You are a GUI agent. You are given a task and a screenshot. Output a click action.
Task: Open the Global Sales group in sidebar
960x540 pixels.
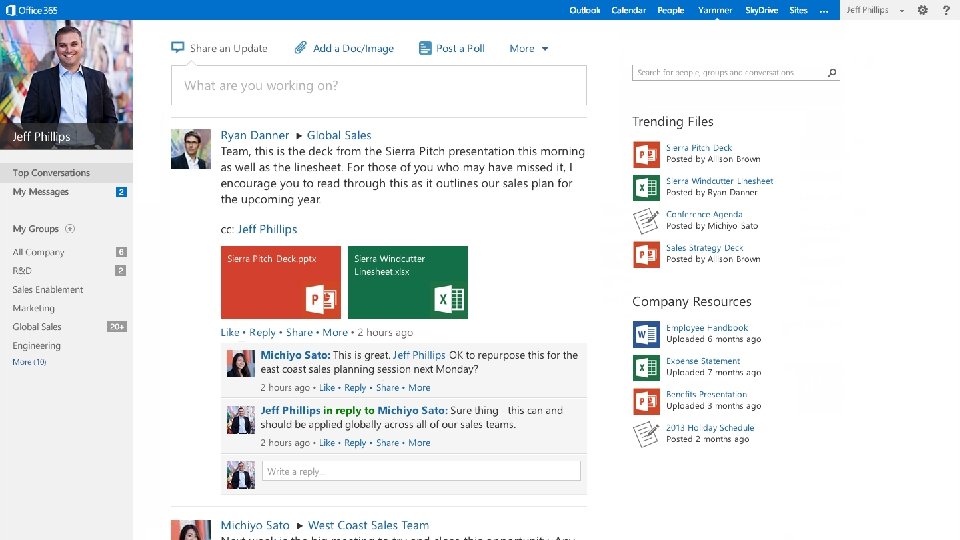coord(37,326)
